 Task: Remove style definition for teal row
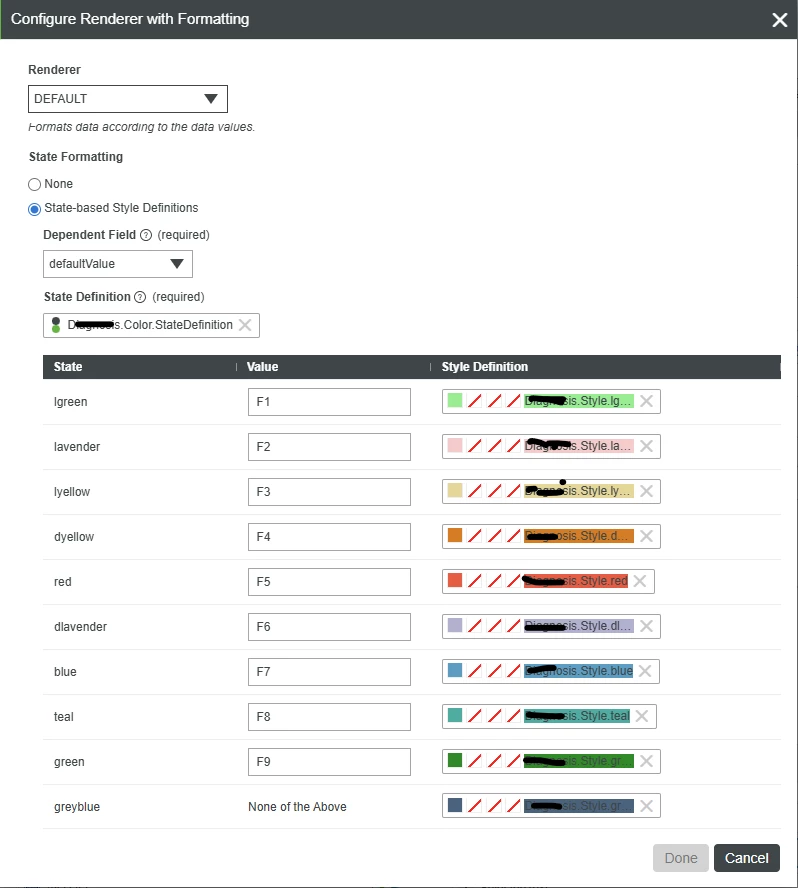click(x=642, y=716)
